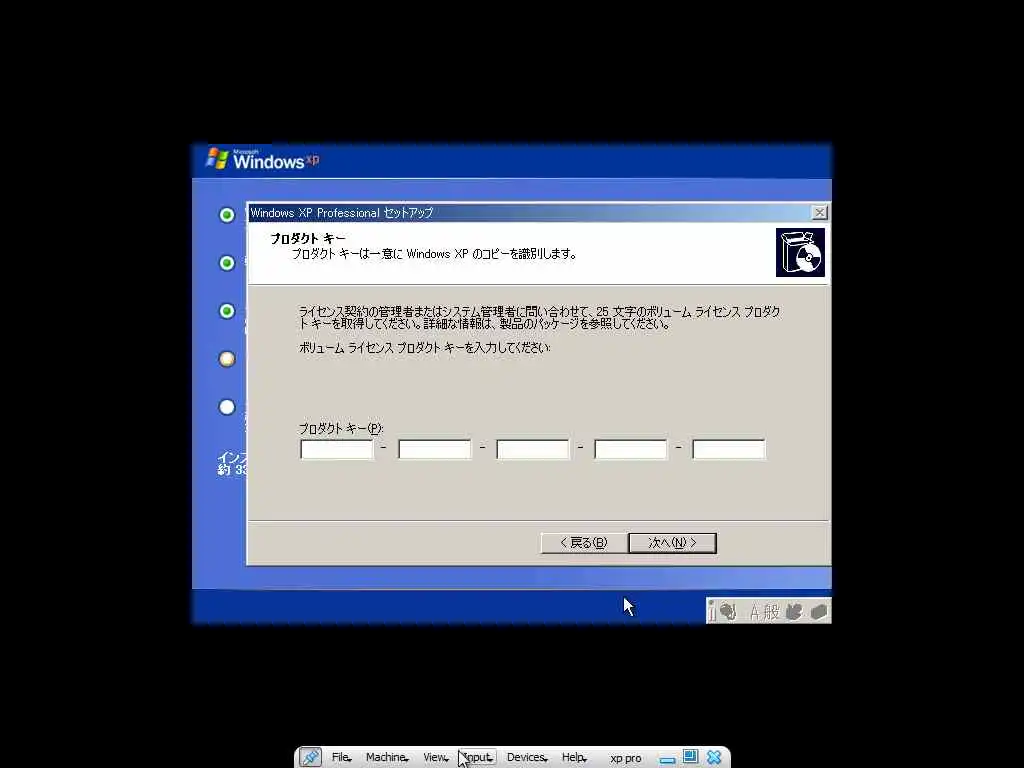Click the IME input mode 'A' indicator

point(754,612)
